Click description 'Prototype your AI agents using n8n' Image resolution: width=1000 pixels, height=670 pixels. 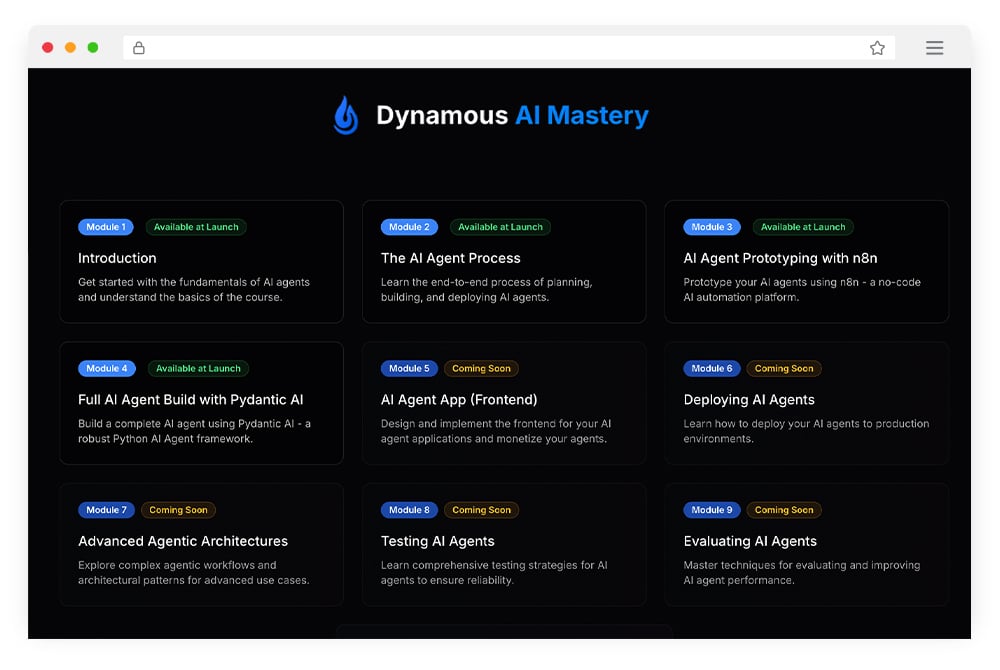tap(802, 289)
